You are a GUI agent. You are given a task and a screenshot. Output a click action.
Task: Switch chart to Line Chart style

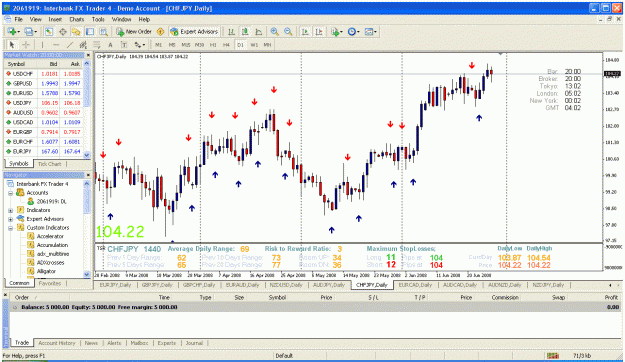click(258, 31)
